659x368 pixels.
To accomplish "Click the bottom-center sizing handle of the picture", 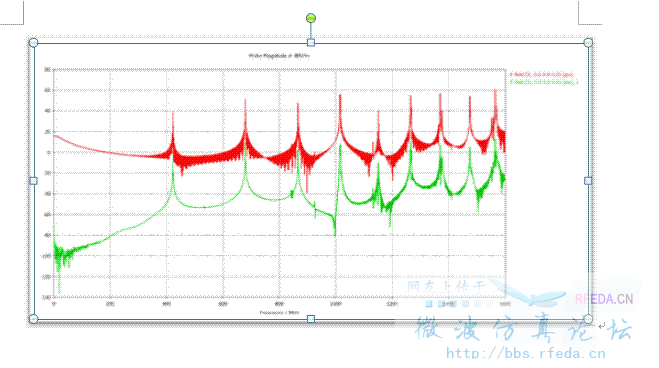I will (311, 319).
